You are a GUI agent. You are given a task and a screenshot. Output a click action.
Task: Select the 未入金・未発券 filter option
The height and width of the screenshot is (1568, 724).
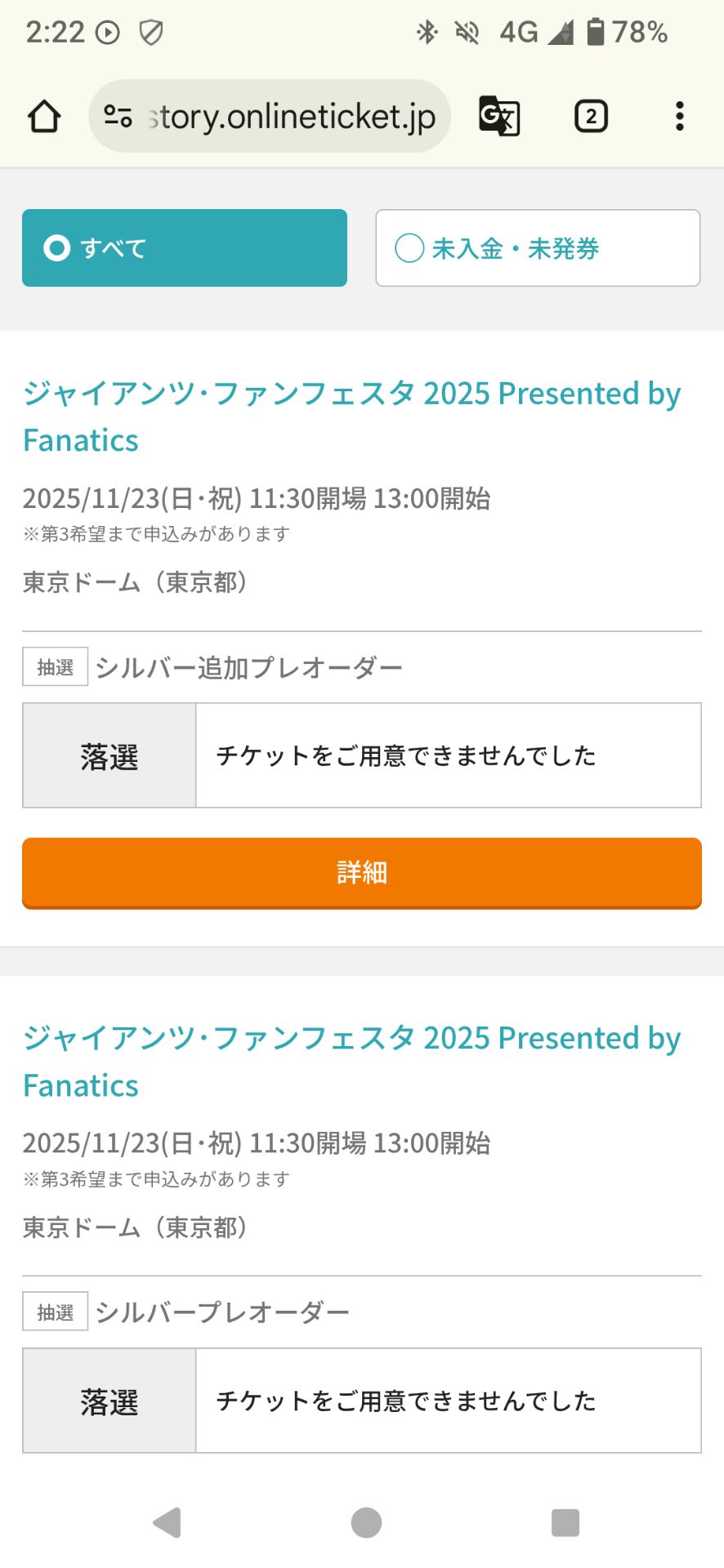point(538,248)
